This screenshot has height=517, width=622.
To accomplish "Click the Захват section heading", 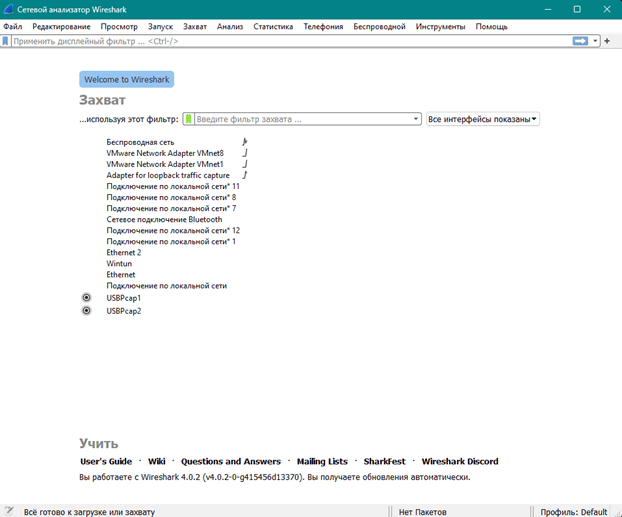I will pyautogui.click(x=102, y=100).
